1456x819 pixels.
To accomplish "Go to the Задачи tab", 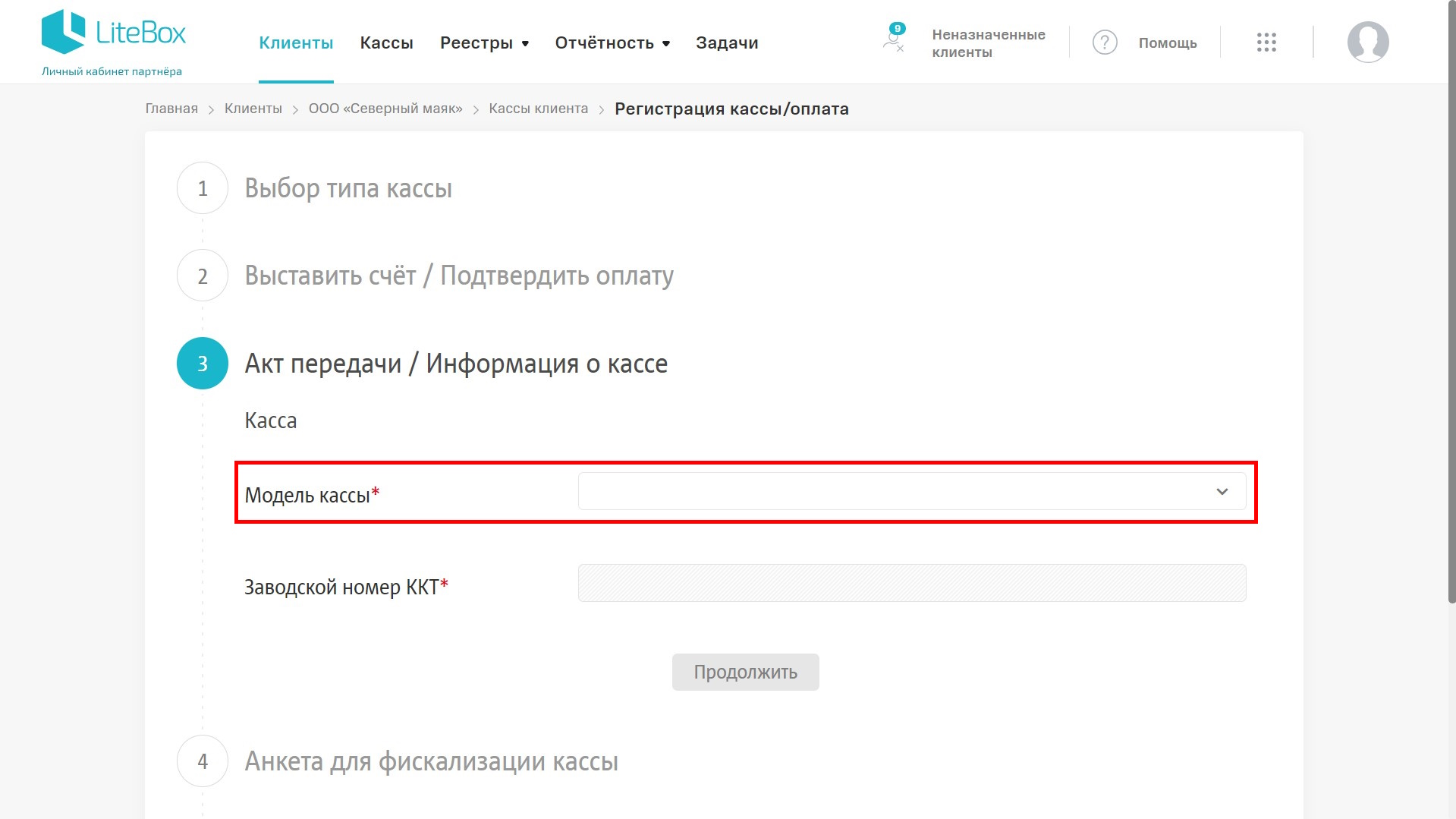I will (727, 43).
